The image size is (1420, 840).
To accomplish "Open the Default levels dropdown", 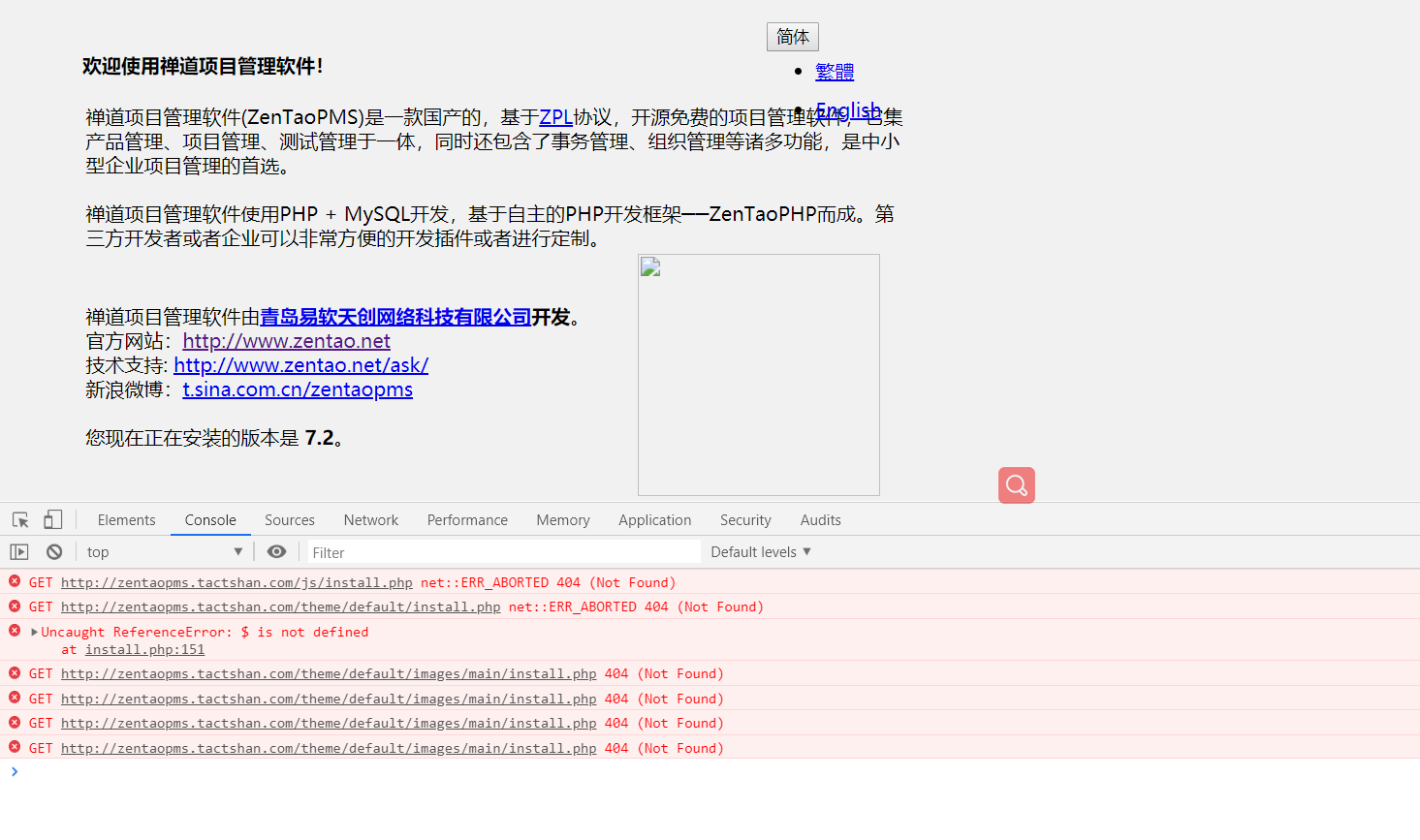I will (761, 552).
